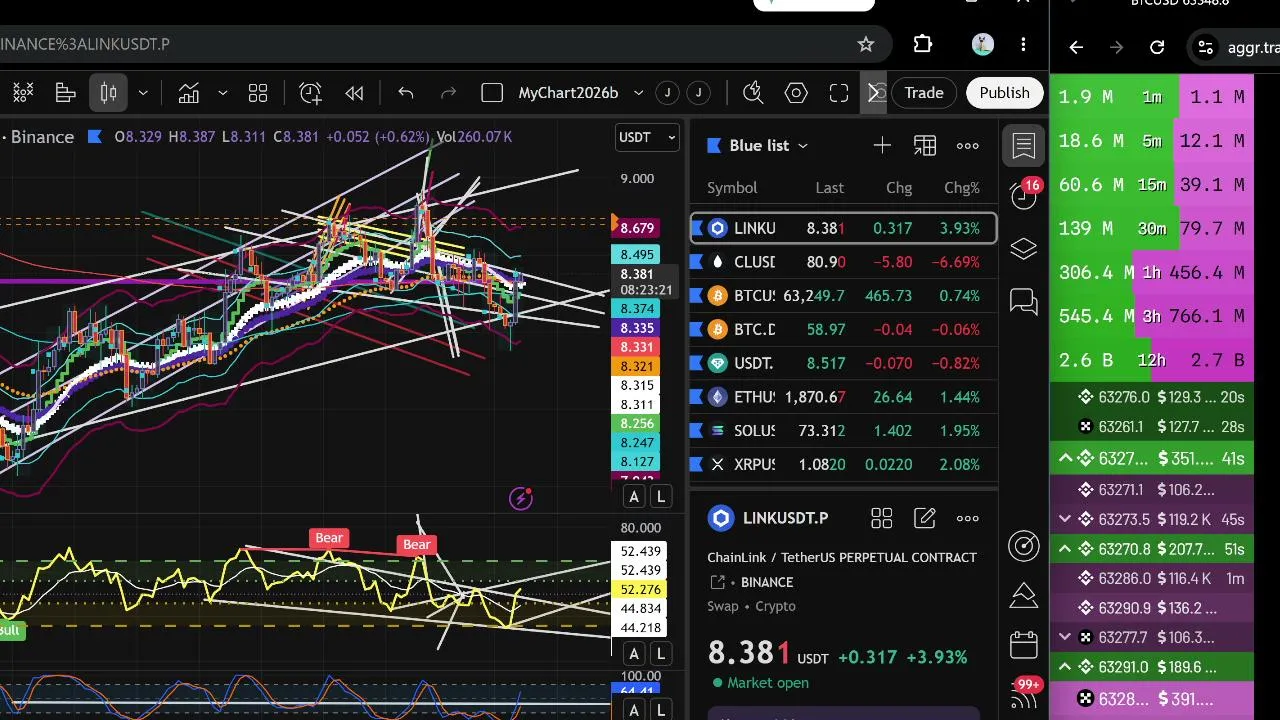Toggle auto scale A on bottom stochastic pane

coord(634,711)
